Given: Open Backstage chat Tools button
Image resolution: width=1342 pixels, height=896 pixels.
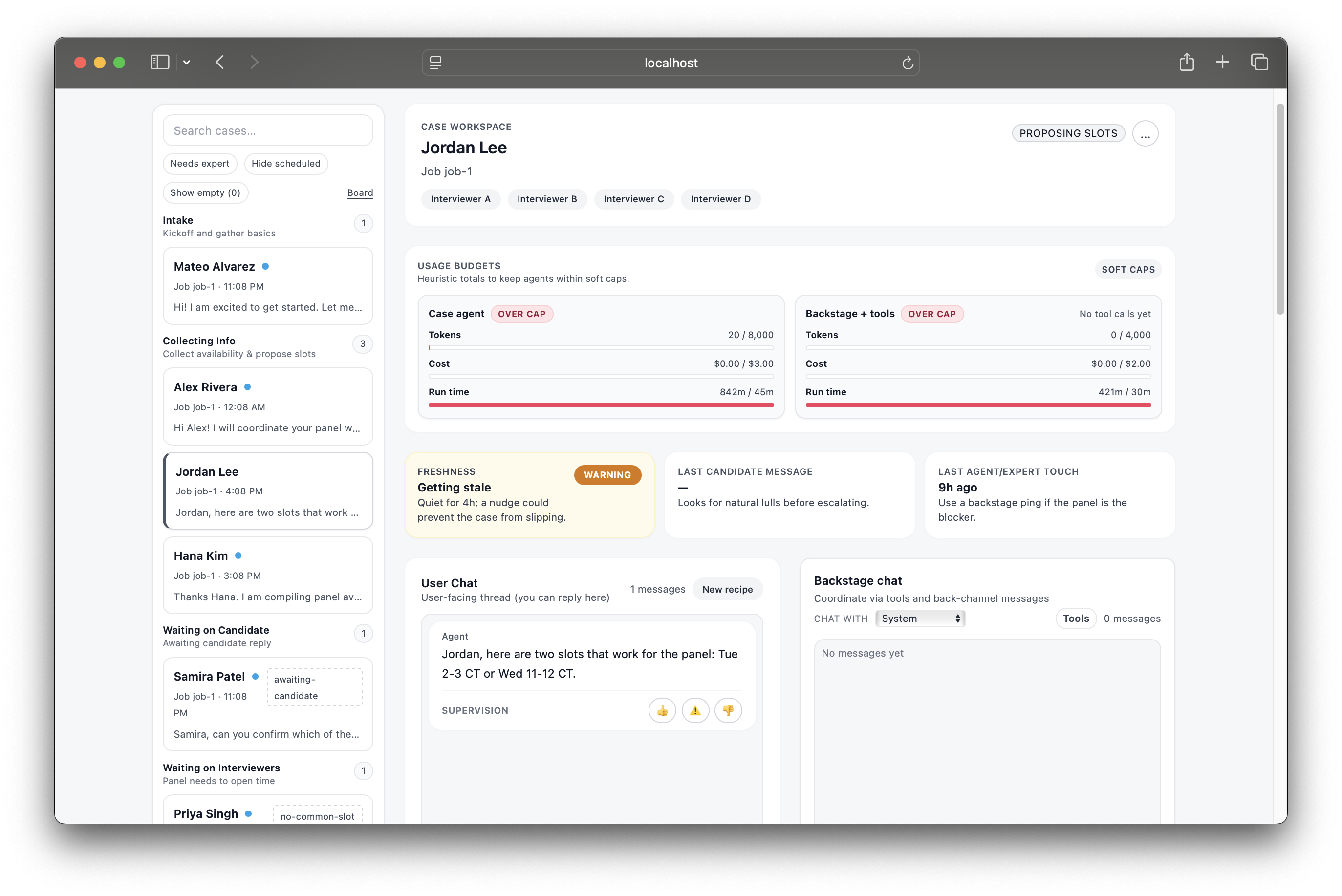Looking at the screenshot, I should [1075, 619].
